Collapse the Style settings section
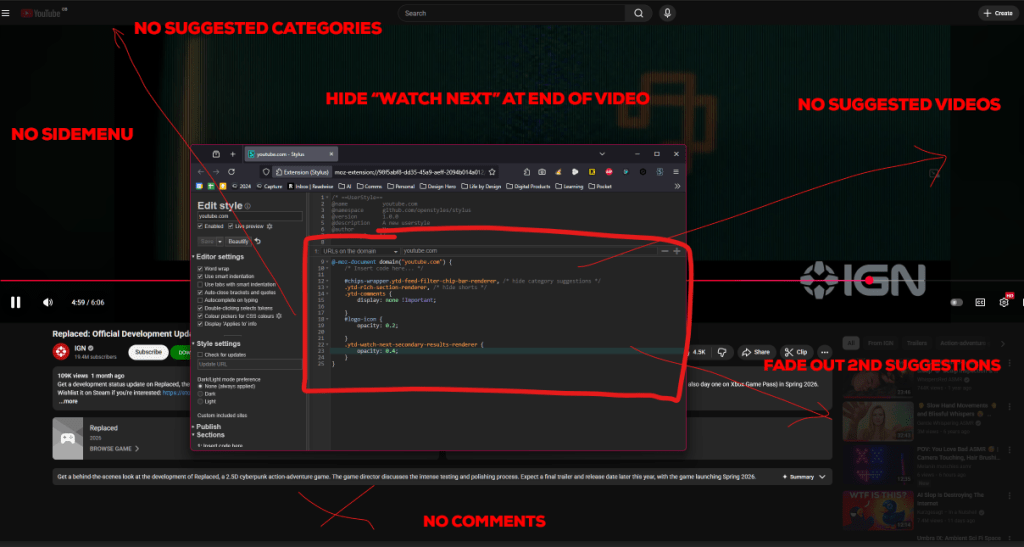Screen dimensions: 1024x547 coord(216,343)
